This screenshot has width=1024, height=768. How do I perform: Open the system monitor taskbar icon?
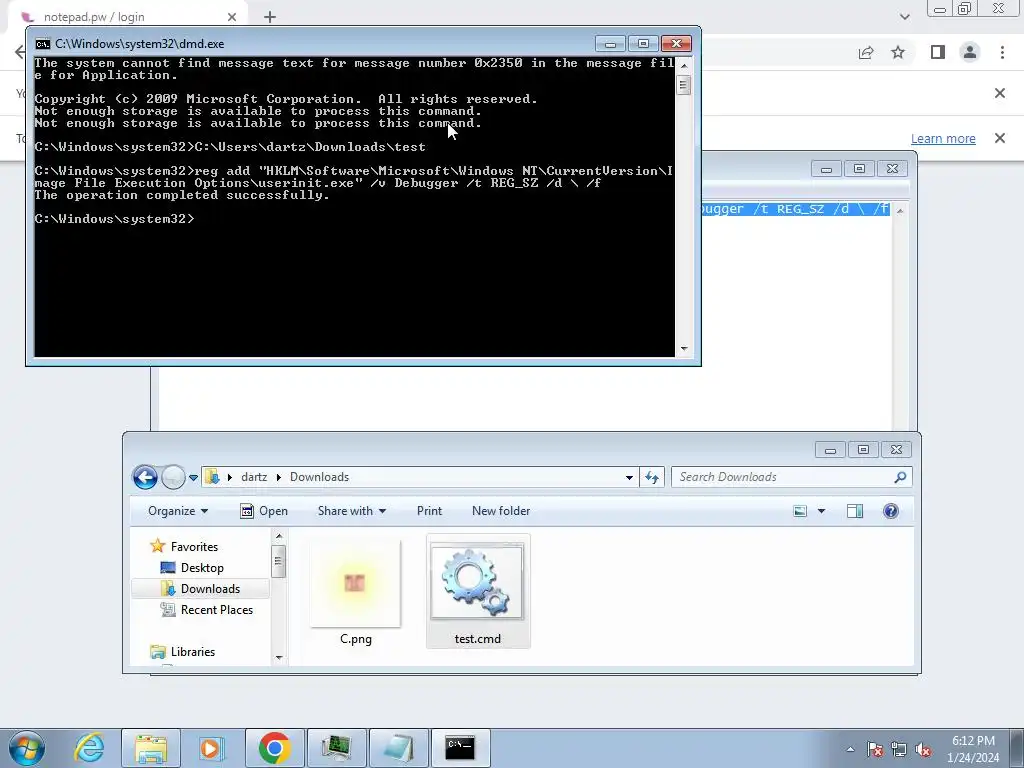[337, 748]
